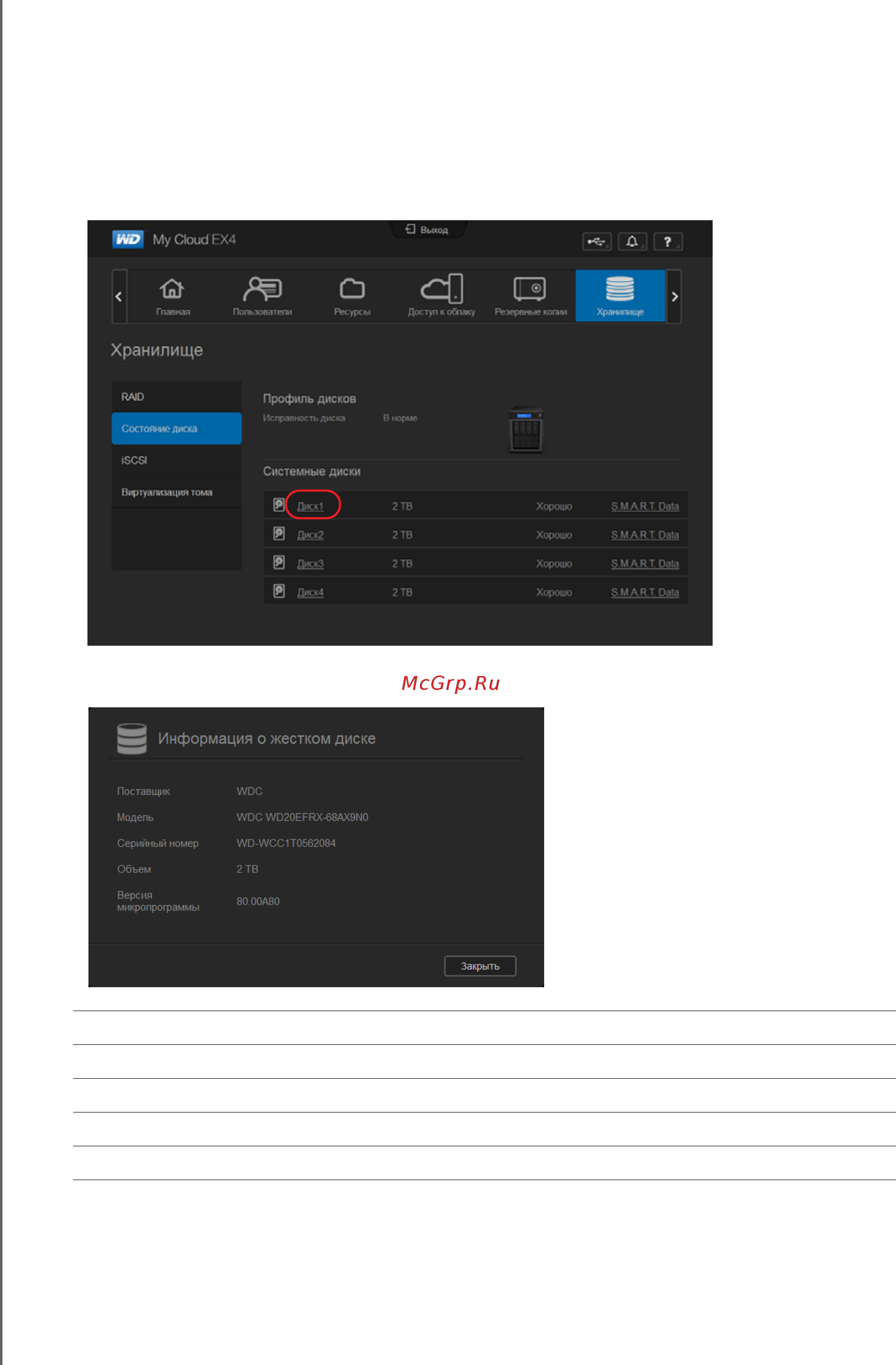Click the model value WDC WD20EFRX-68AX9N0
Screen dimensions: 896x1365
pyautogui.click(x=302, y=817)
